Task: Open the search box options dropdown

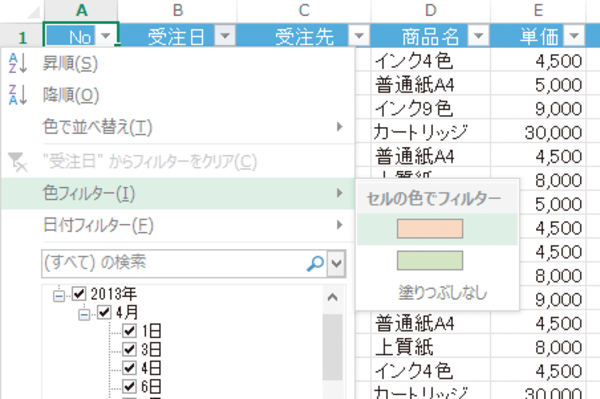Action: [x=336, y=264]
